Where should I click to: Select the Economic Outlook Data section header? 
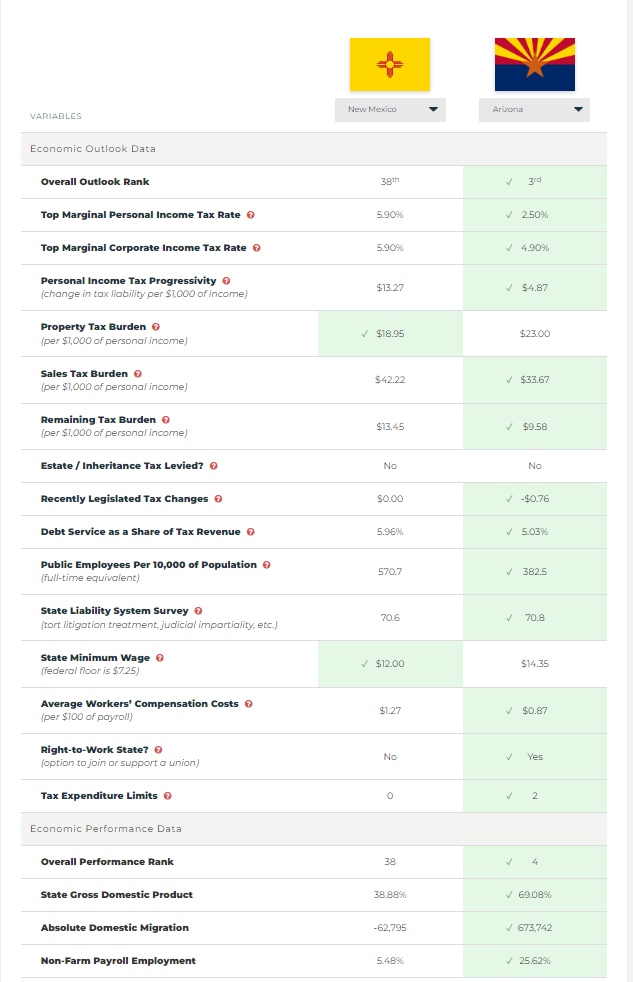(93, 149)
